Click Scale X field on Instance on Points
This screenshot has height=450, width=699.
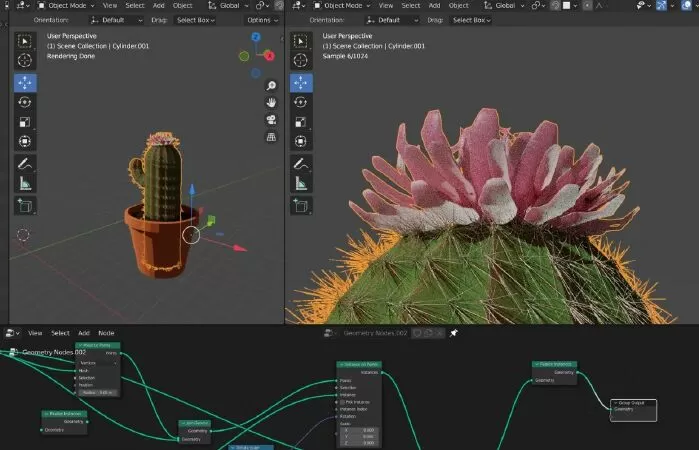tap(360, 430)
